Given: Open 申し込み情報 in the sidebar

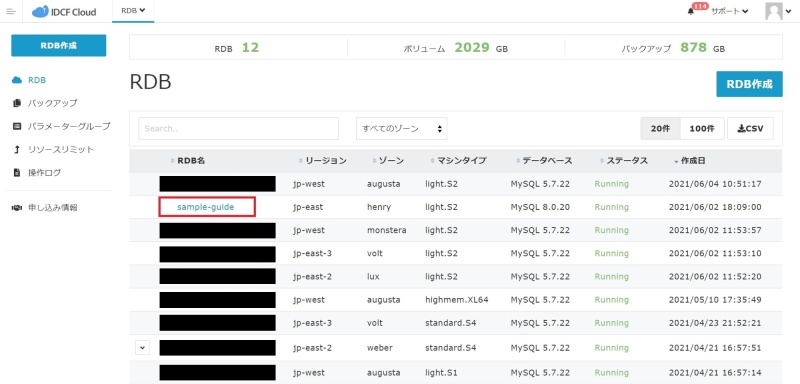Looking at the screenshot, I should 53,208.
